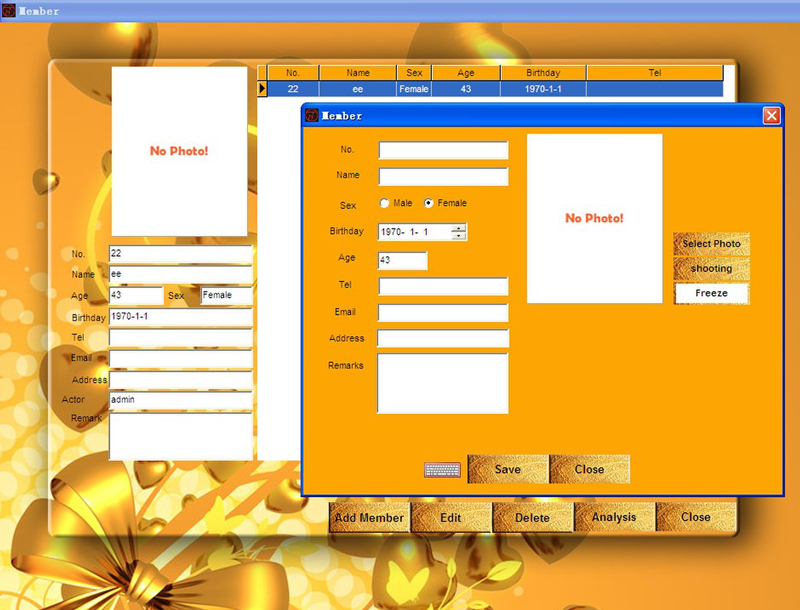Image resolution: width=800 pixels, height=610 pixels.
Task: Click the Member dialog title bar icon
Action: (x=312, y=116)
